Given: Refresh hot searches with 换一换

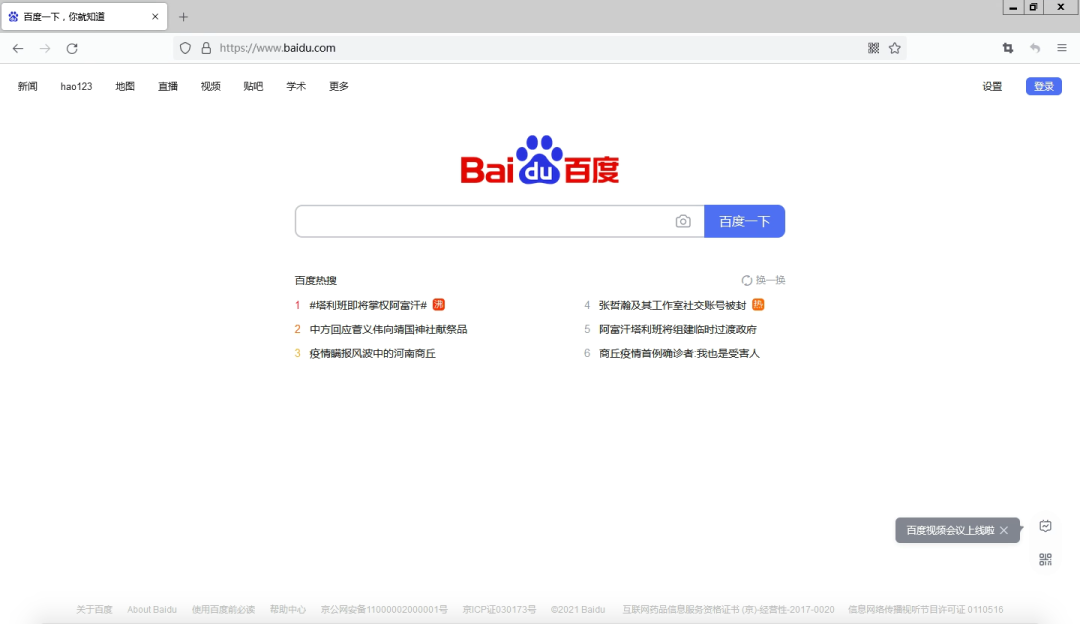Looking at the screenshot, I should pos(763,280).
